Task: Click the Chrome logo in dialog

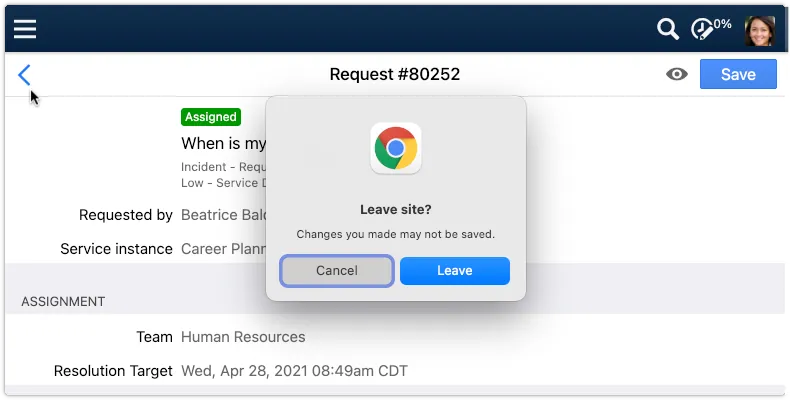Action: [x=396, y=148]
